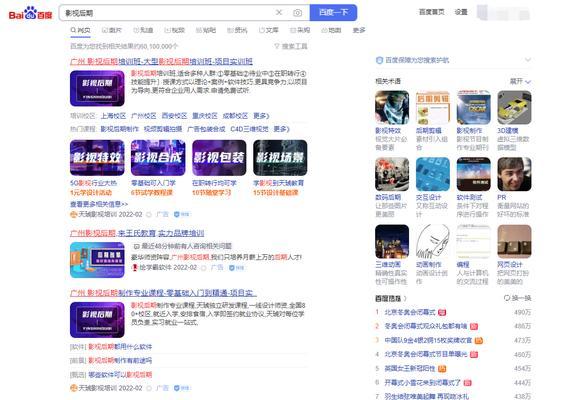Image resolution: width=568 pixels, height=400 pixels.
Task: Clear the search box with the X icon
Action: [279, 13]
